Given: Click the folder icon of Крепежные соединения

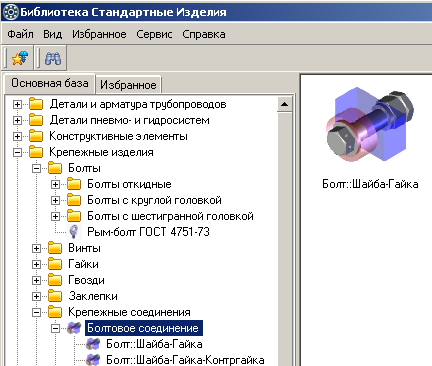Looking at the screenshot, I should pos(55,312).
